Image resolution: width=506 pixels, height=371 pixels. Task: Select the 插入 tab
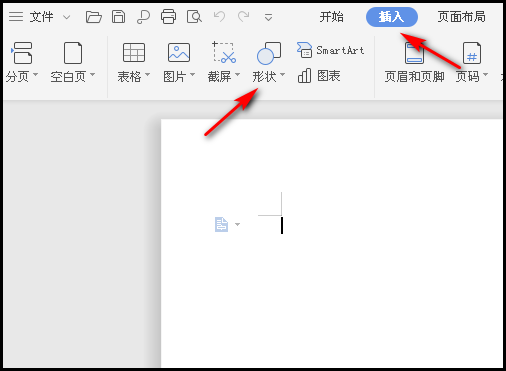pos(392,17)
